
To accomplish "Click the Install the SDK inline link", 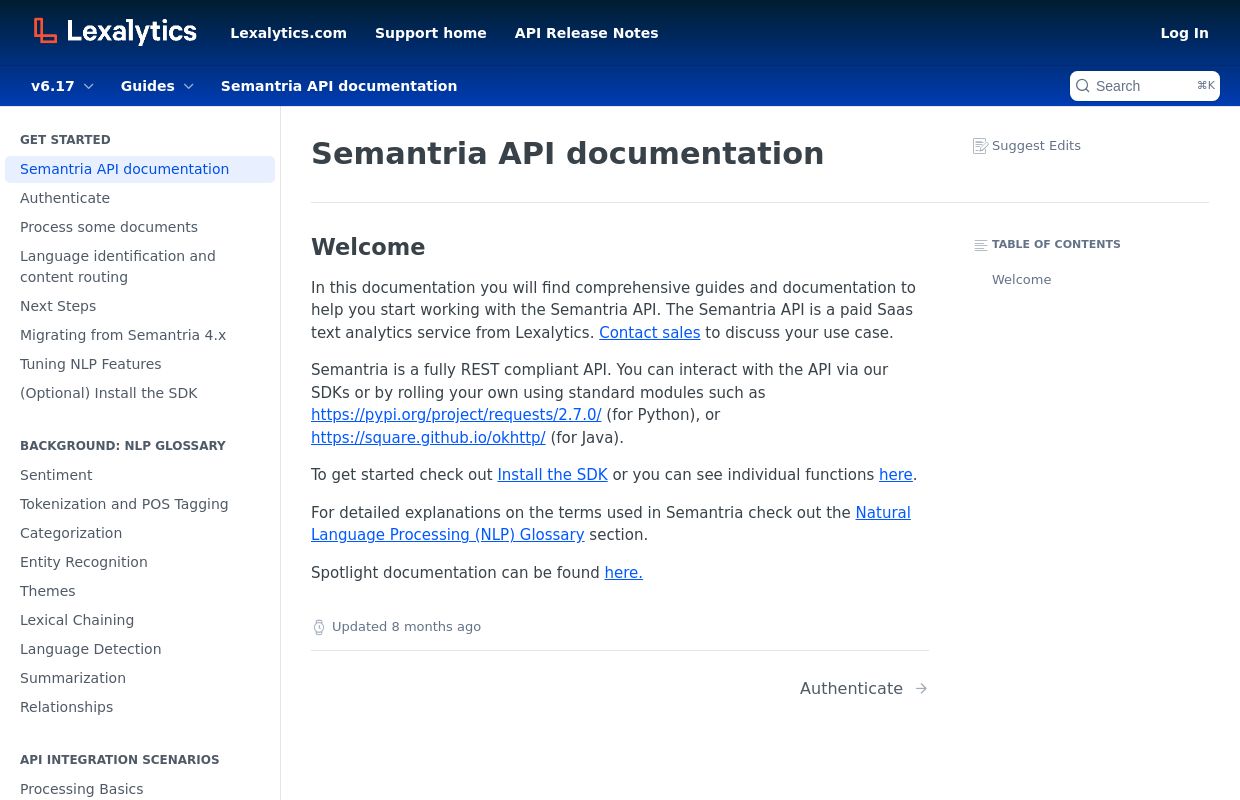I will click(x=552, y=475).
